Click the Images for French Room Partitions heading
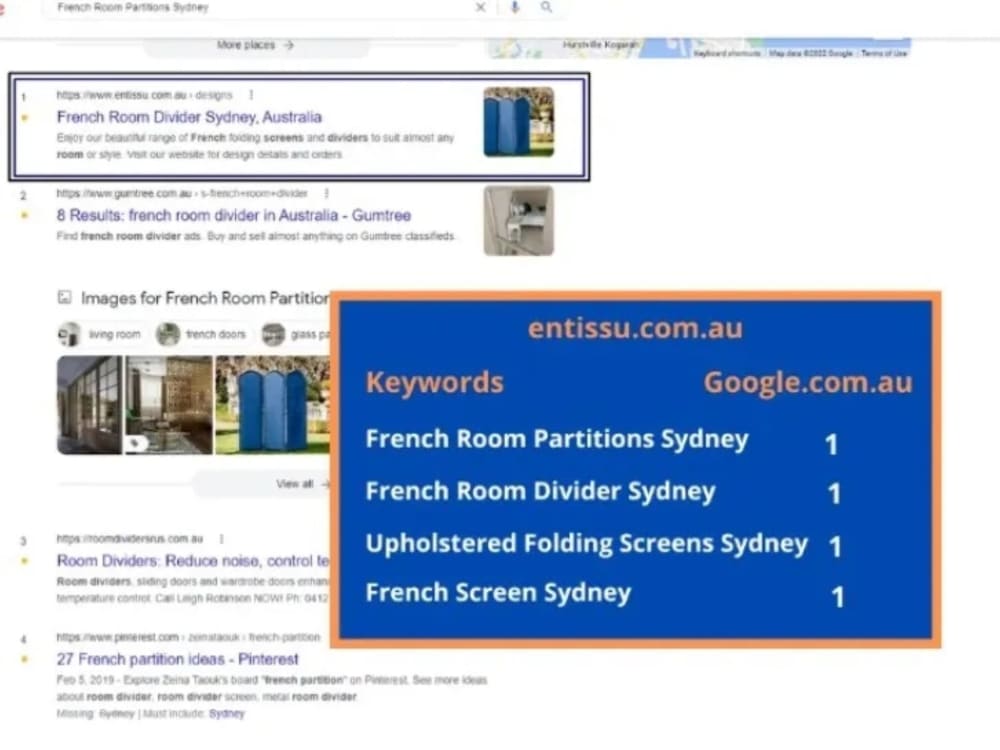This screenshot has width=1000, height=750. click(x=205, y=298)
